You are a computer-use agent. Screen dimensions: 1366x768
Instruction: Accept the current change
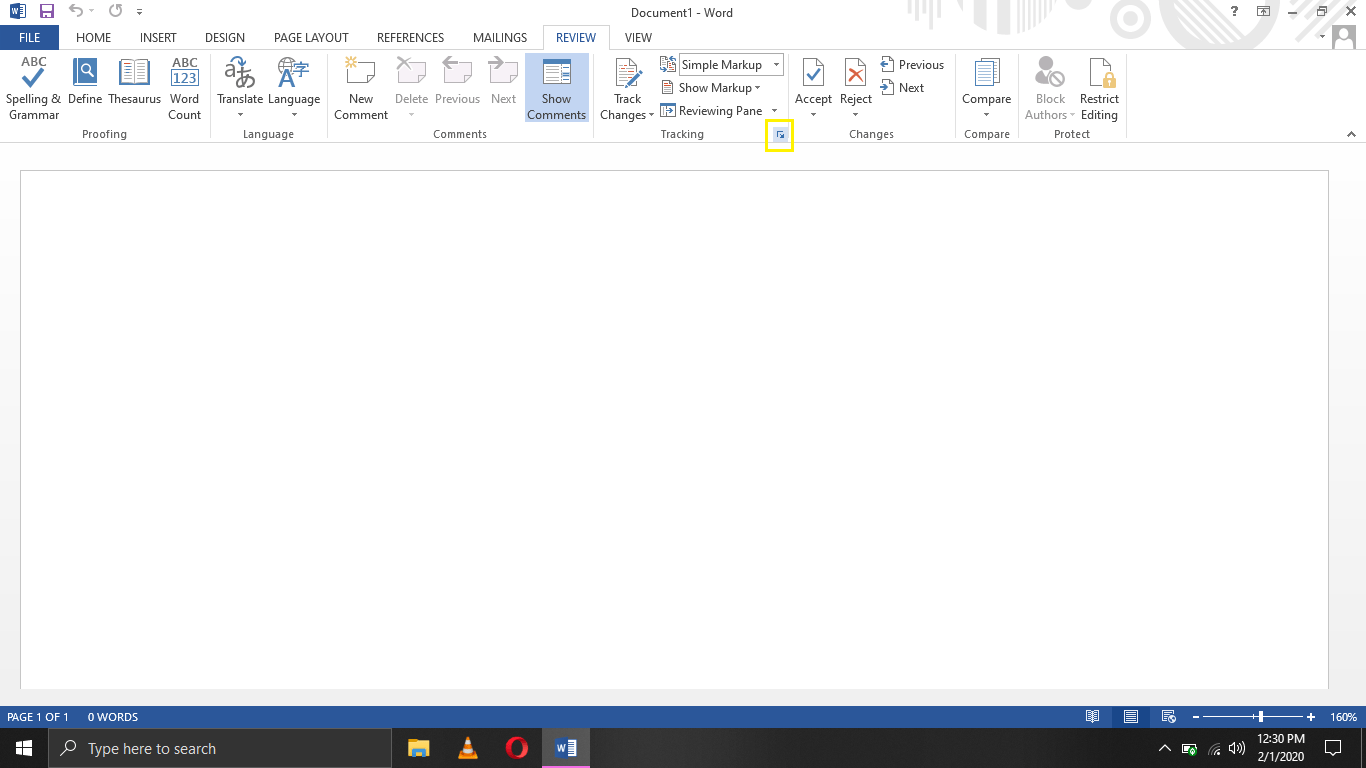813,77
